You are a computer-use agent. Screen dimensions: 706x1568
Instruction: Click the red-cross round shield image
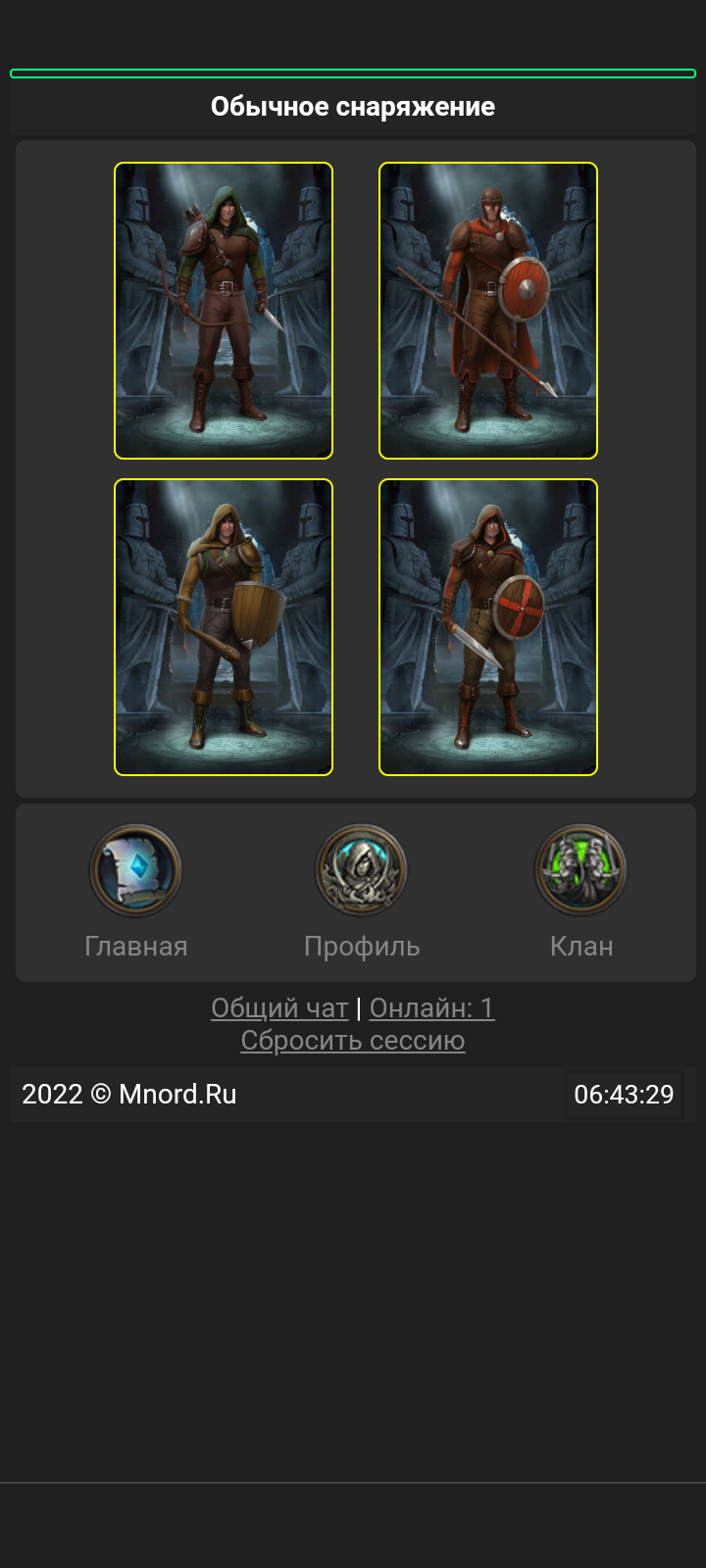pyautogui.click(x=518, y=608)
